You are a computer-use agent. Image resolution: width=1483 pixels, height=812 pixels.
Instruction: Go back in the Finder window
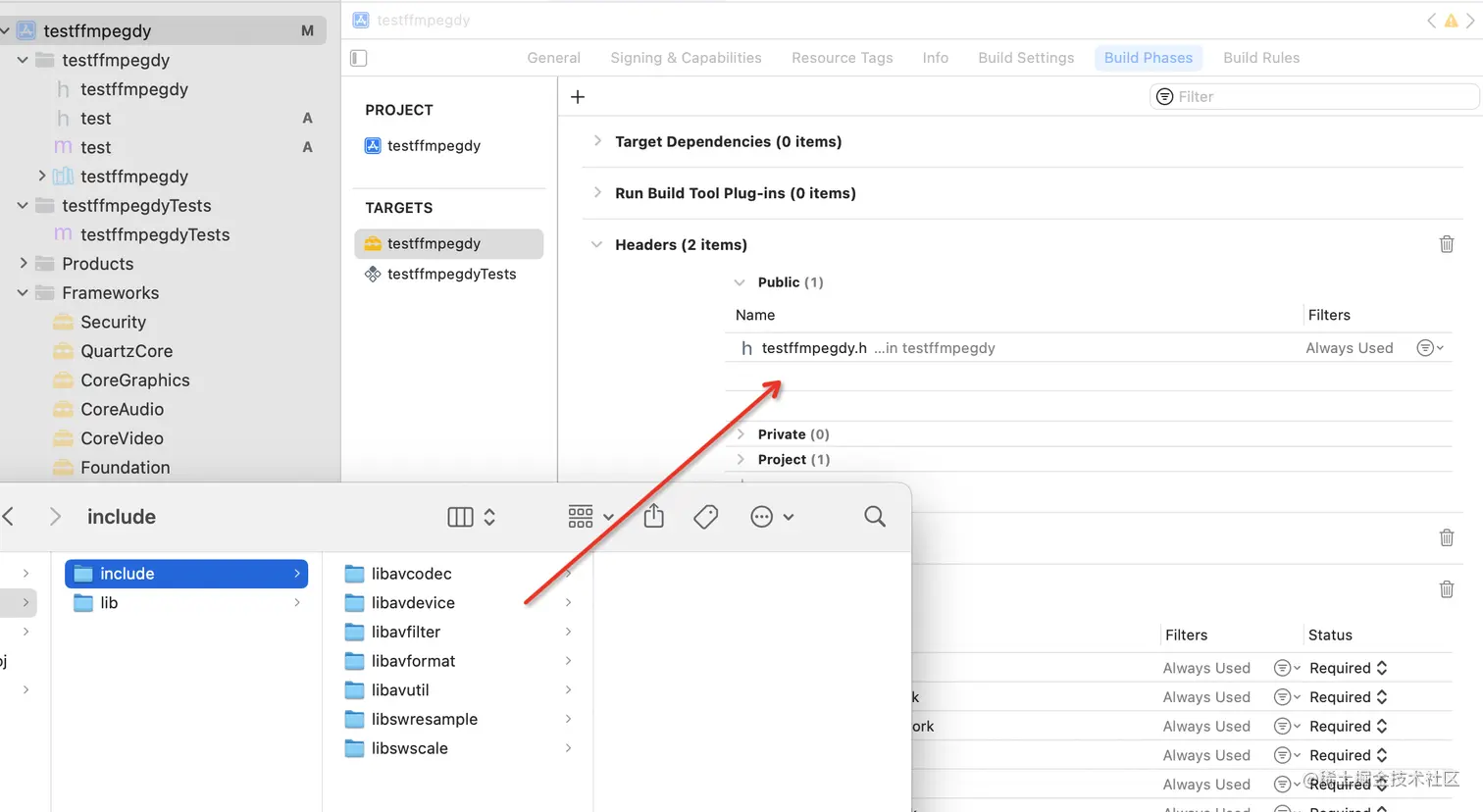point(9,517)
